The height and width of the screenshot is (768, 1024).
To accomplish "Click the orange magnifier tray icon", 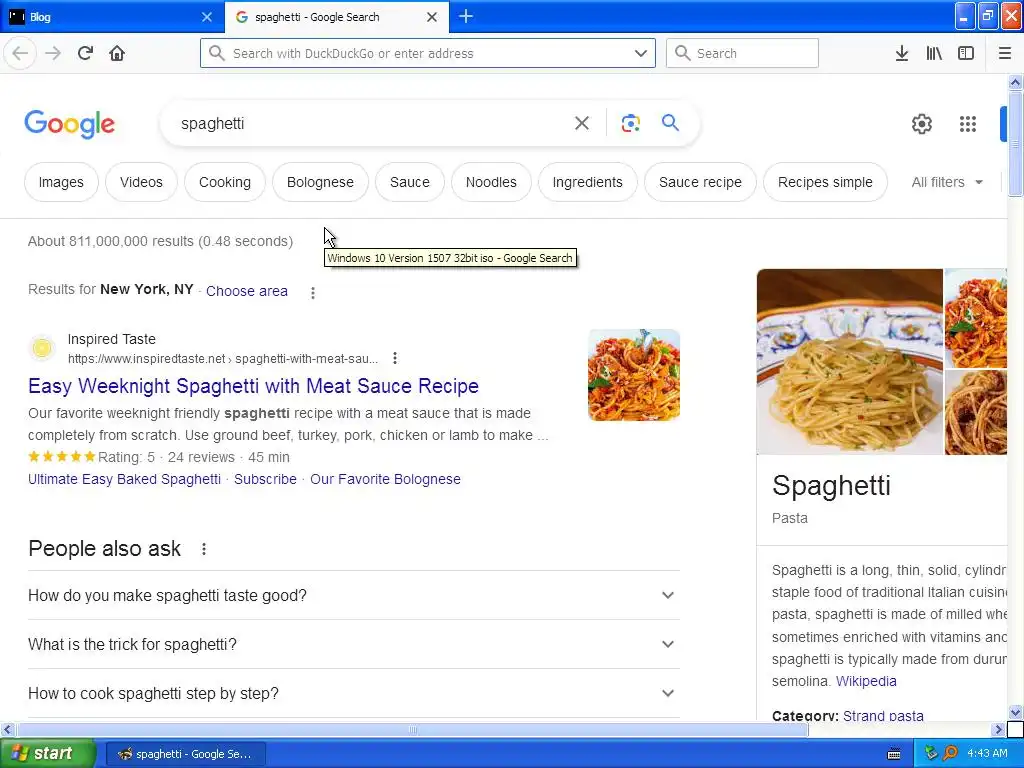I will pyautogui.click(x=950, y=753).
